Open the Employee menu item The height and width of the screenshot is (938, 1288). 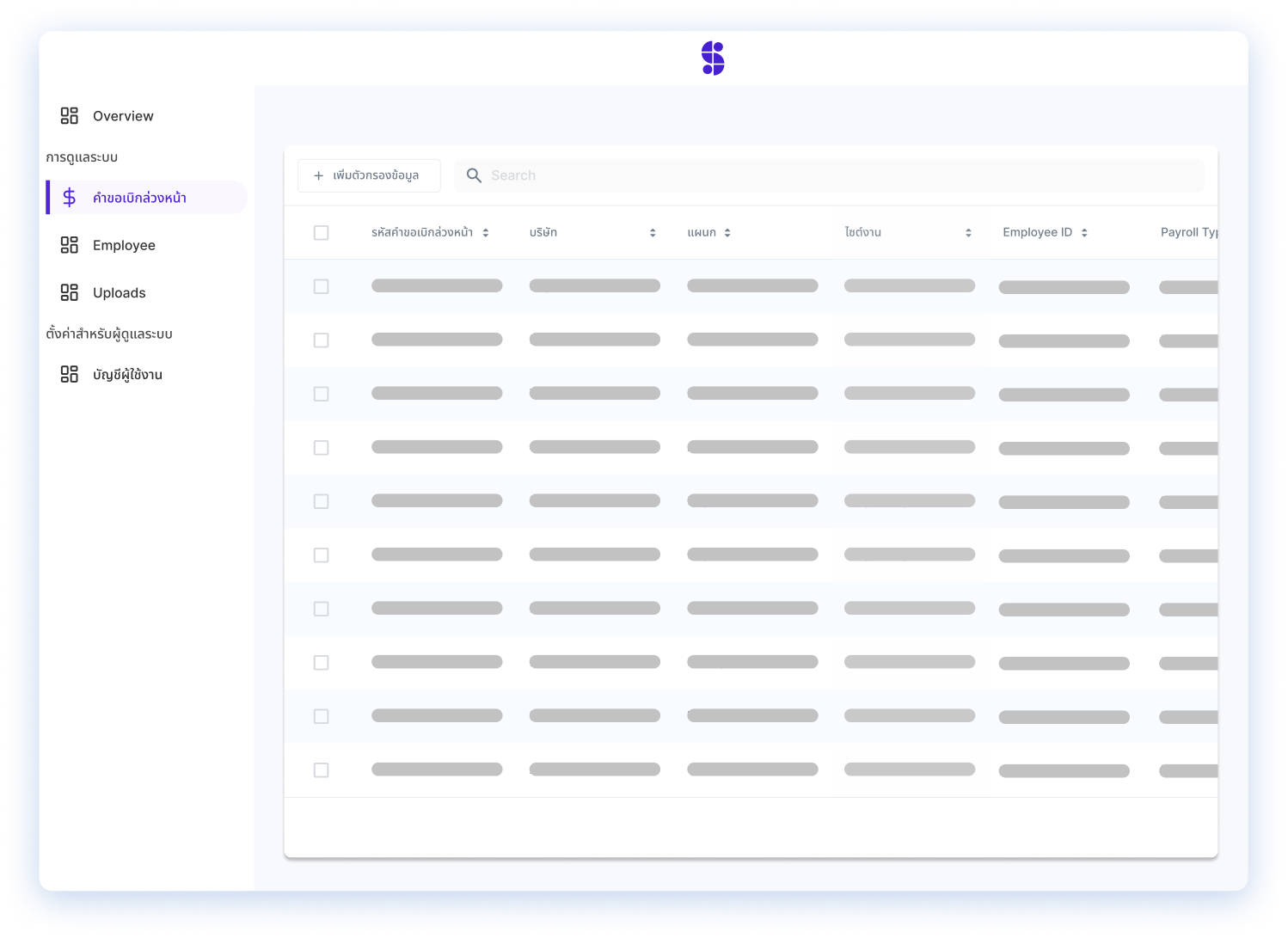(x=124, y=245)
